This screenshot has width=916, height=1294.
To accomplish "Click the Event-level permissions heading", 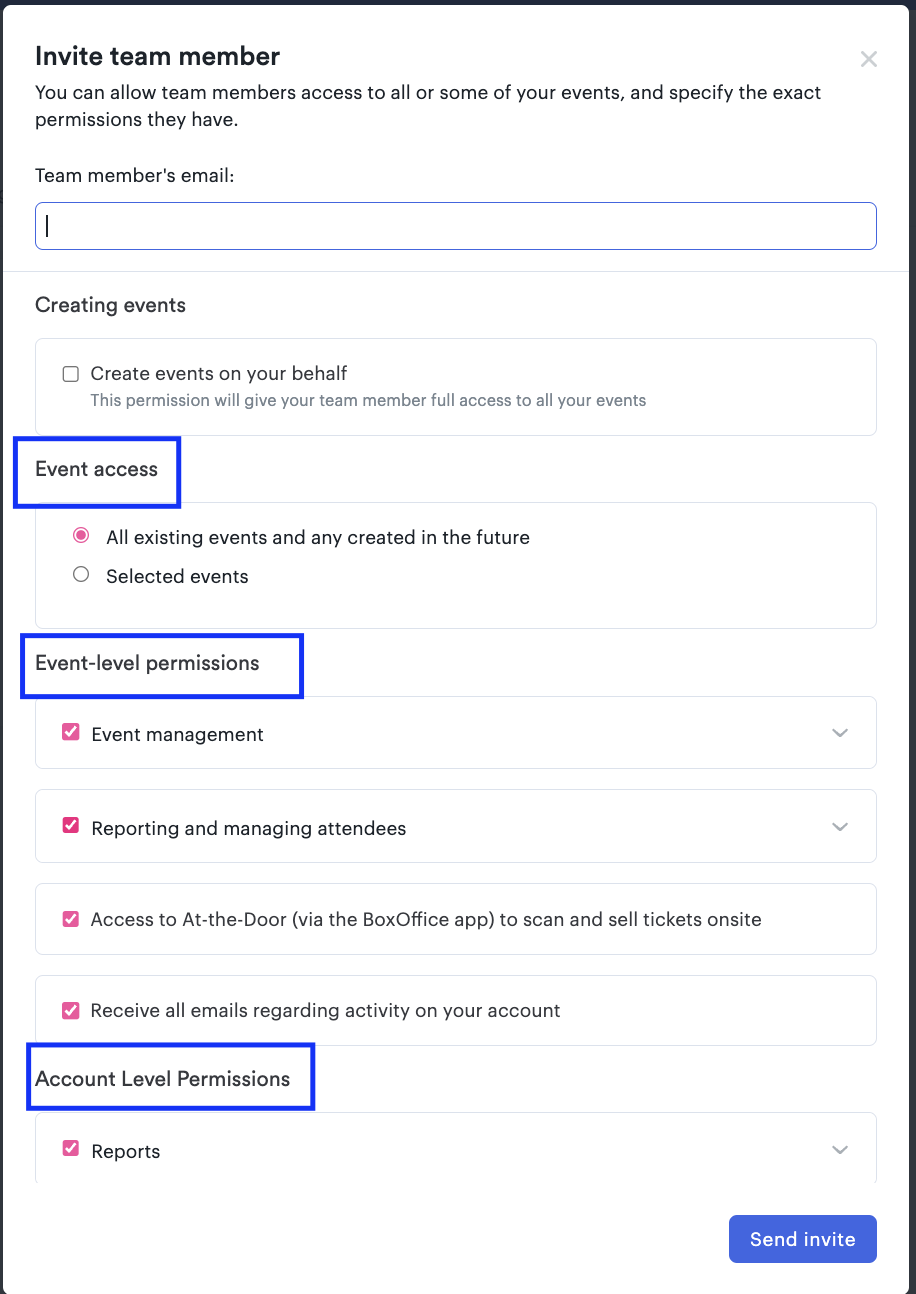I will coord(147,663).
